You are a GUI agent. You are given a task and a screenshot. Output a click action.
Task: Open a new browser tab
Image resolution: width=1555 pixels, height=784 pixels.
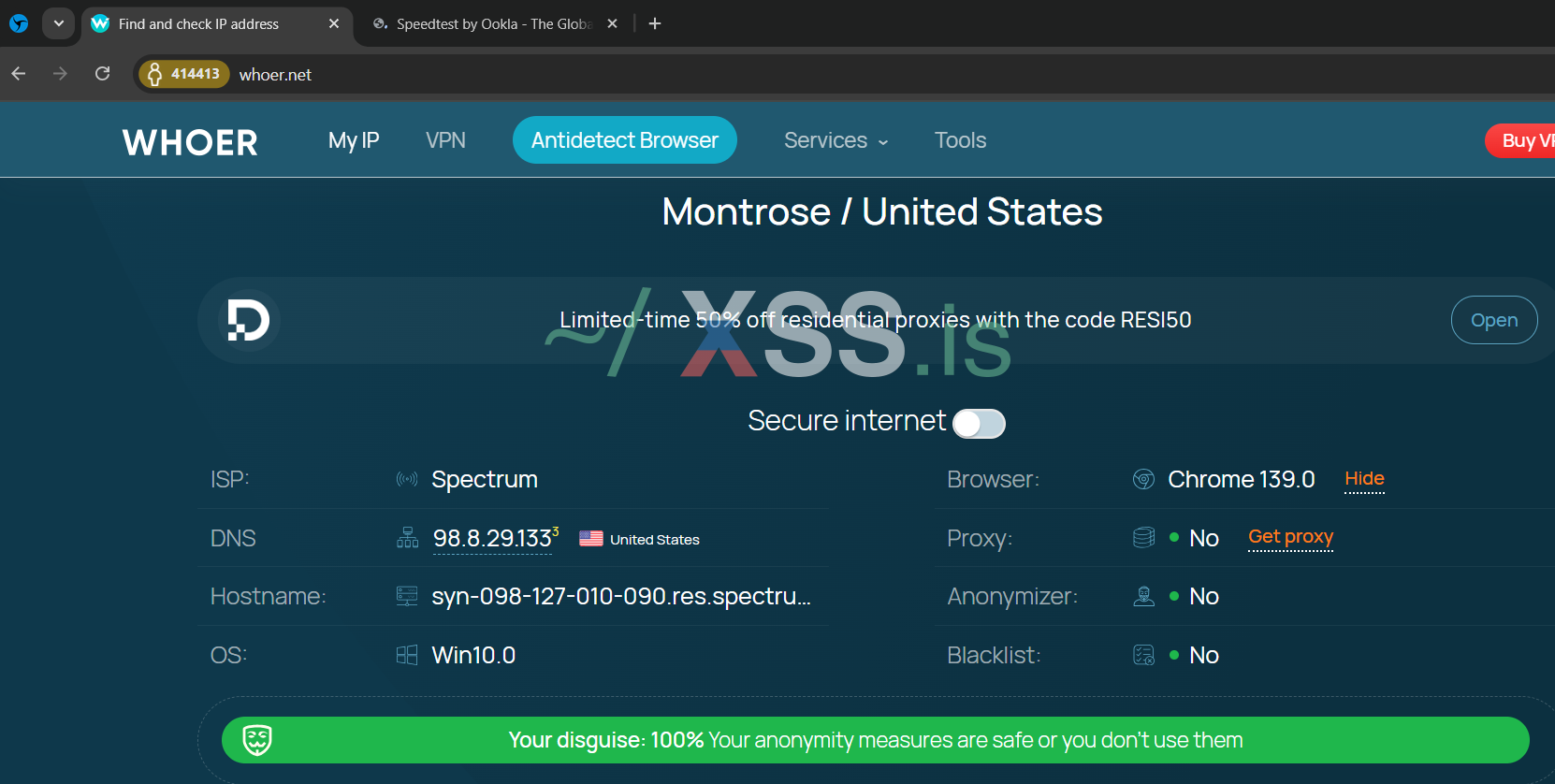pyautogui.click(x=655, y=23)
